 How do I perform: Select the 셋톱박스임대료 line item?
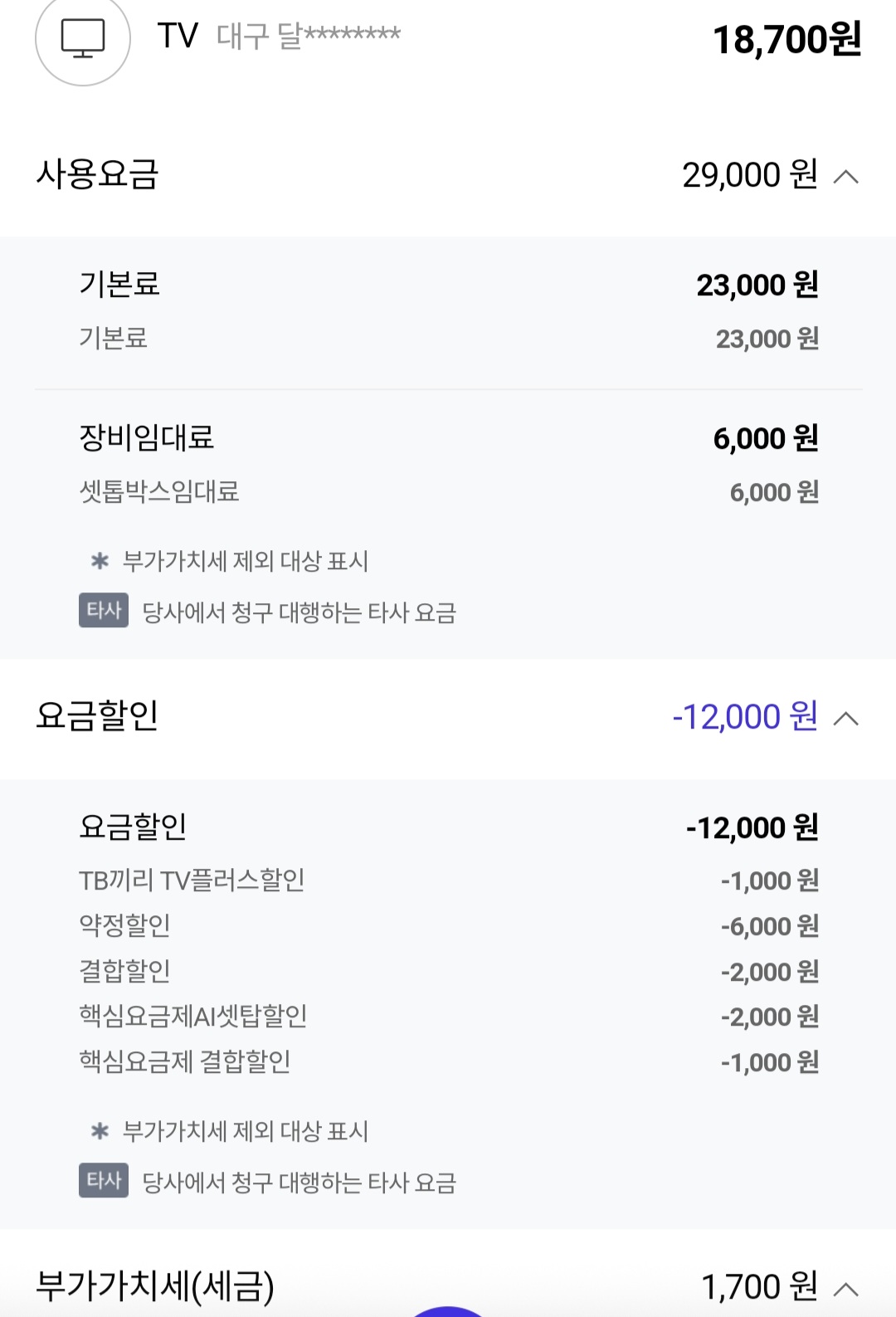pos(159,492)
